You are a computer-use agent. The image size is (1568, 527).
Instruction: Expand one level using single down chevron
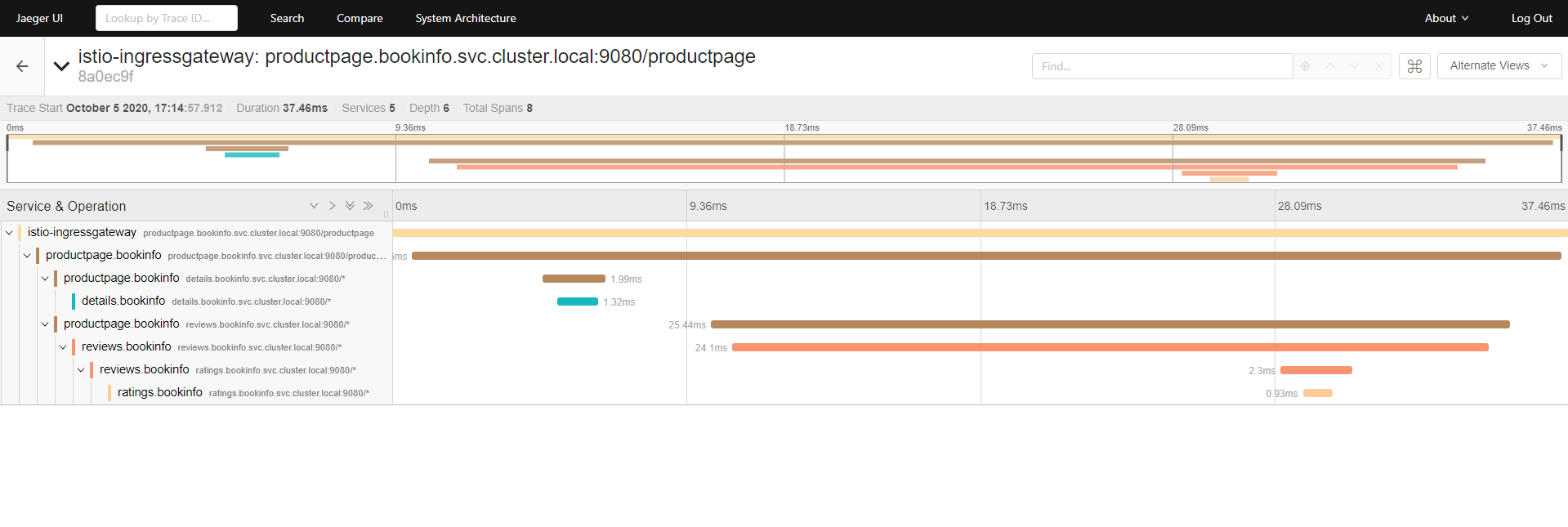pyautogui.click(x=314, y=206)
